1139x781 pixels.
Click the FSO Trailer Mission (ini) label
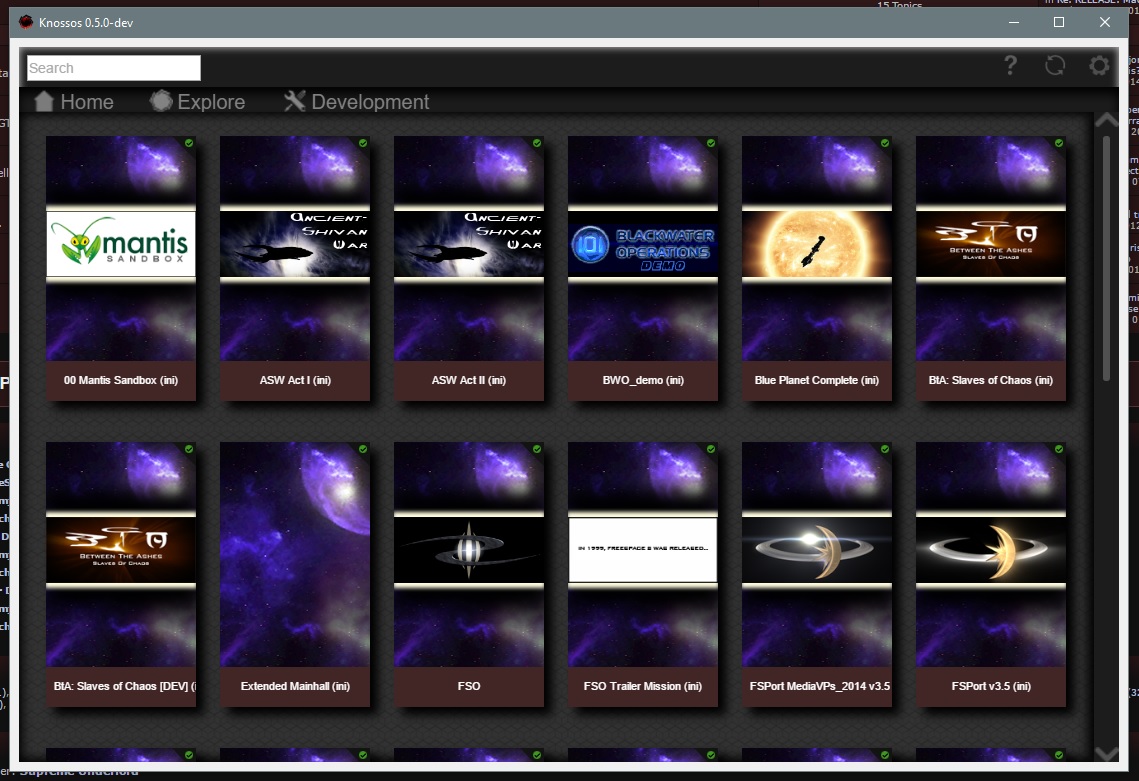(x=643, y=686)
